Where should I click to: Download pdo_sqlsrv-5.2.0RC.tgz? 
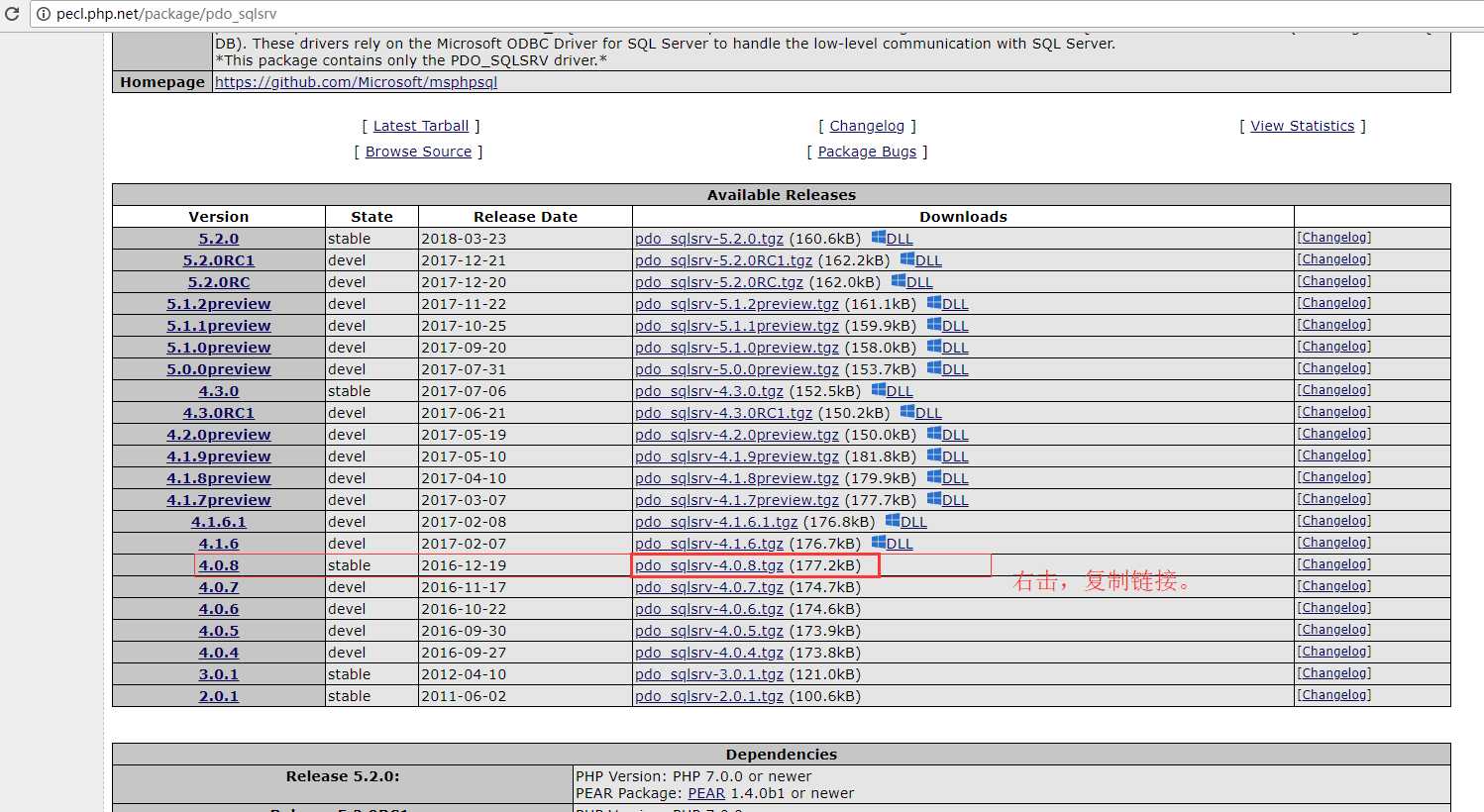pyautogui.click(x=719, y=282)
